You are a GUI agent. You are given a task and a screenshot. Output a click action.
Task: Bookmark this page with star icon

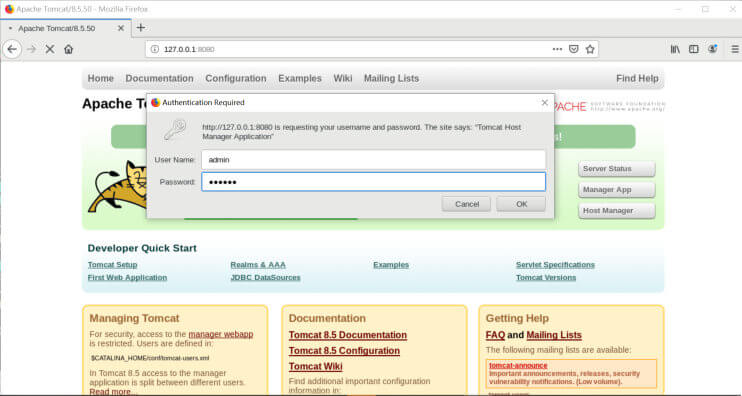click(590, 49)
